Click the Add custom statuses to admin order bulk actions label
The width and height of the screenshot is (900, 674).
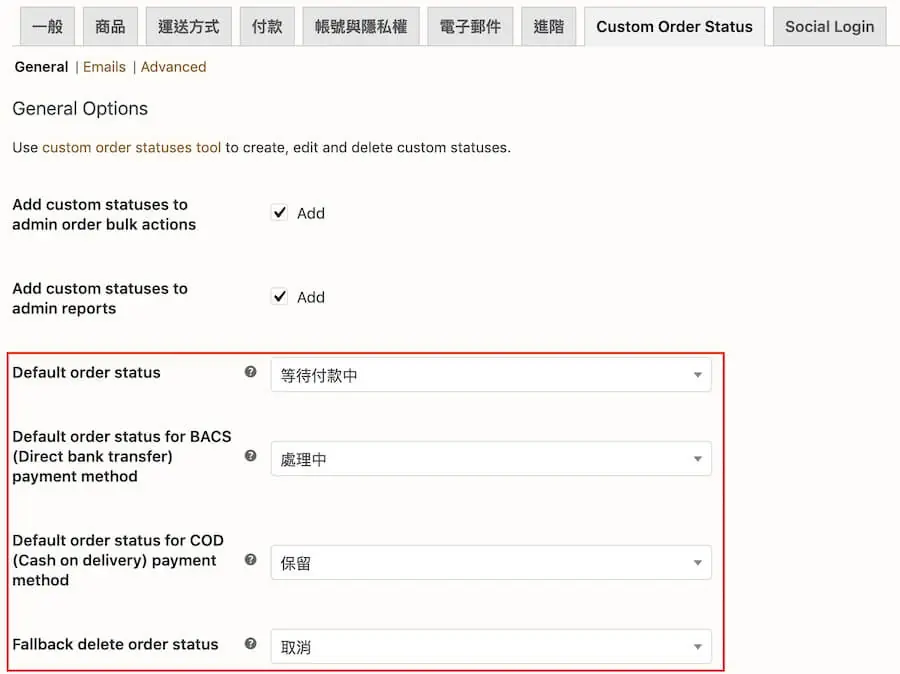(104, 215)
